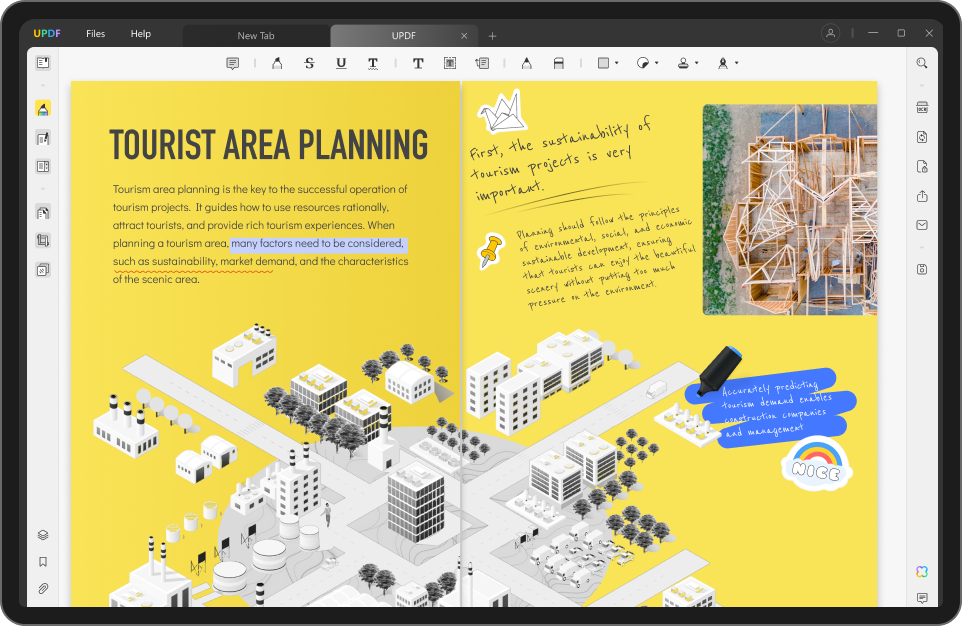Open the Files menu
The width and height of the screenshot is (962, 626).
96,34
